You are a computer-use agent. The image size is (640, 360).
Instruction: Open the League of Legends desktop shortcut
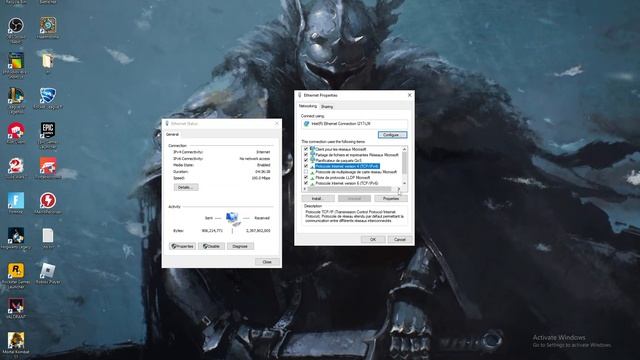pyautogui.click(x=16, y=96)
